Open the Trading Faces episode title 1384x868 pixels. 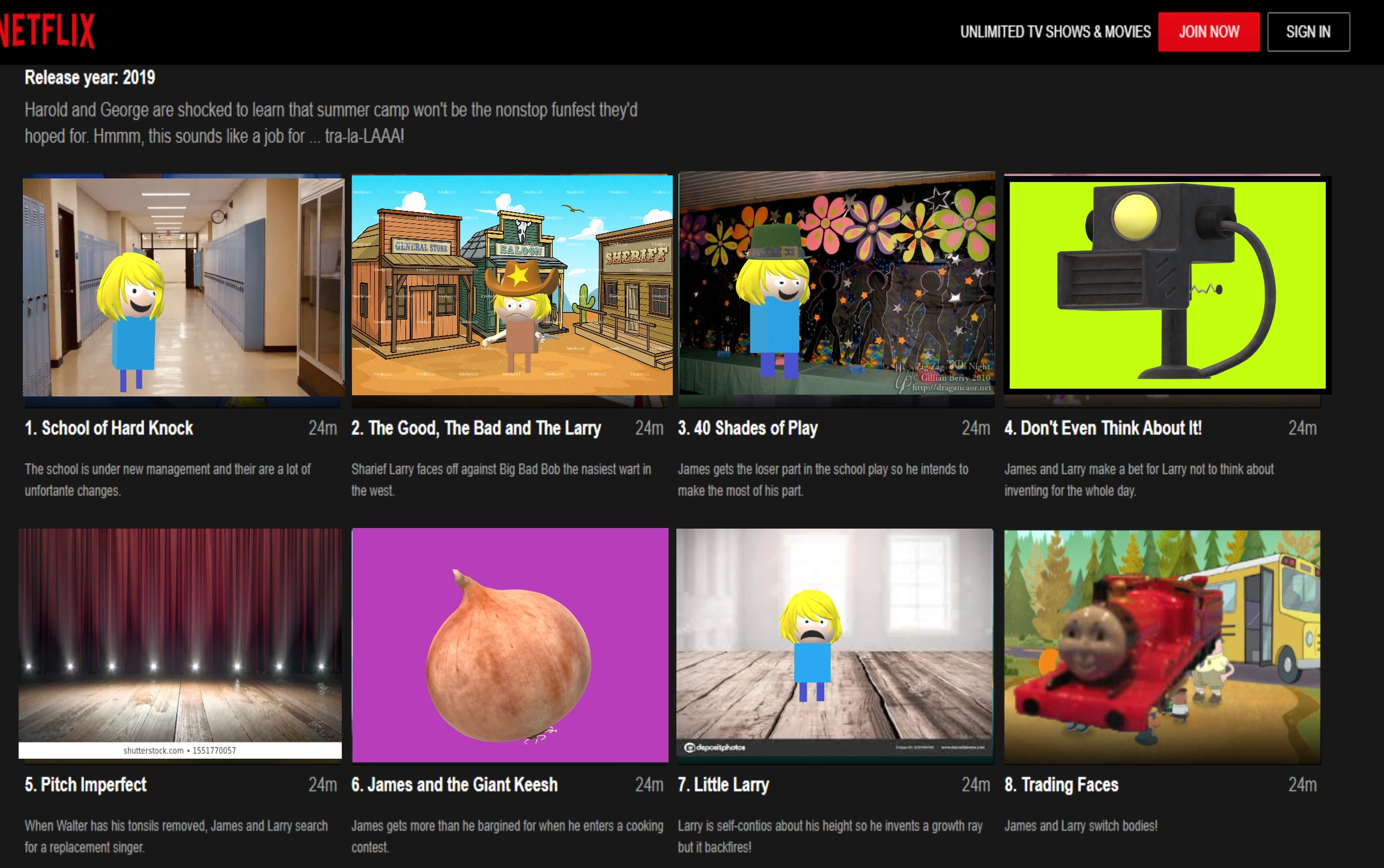click(x=1061, y=785)
